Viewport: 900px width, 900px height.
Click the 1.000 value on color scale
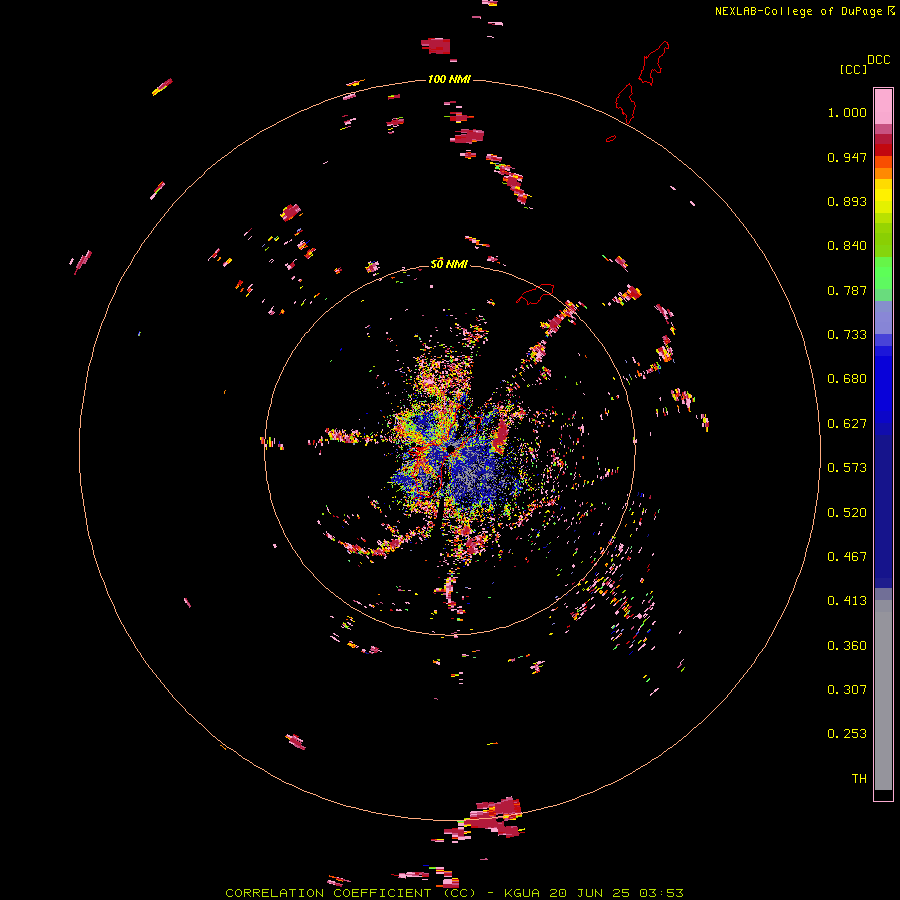point(847,112)
